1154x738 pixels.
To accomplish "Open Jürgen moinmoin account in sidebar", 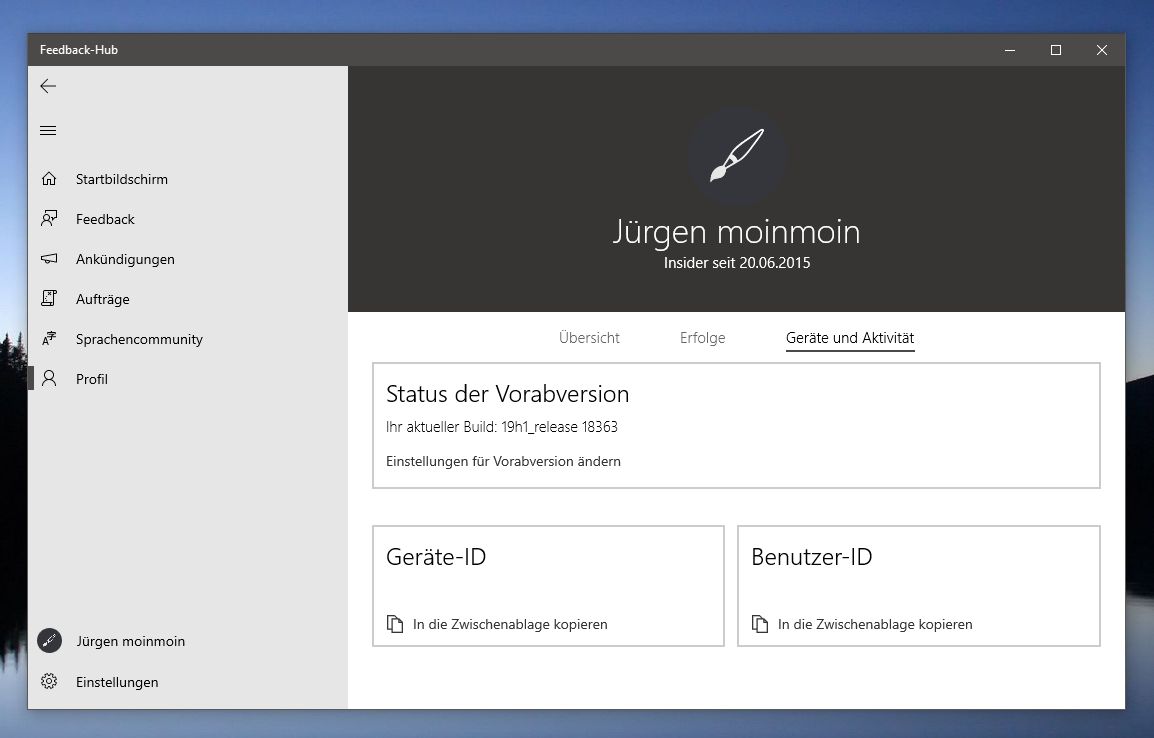I will pos(188,641).
